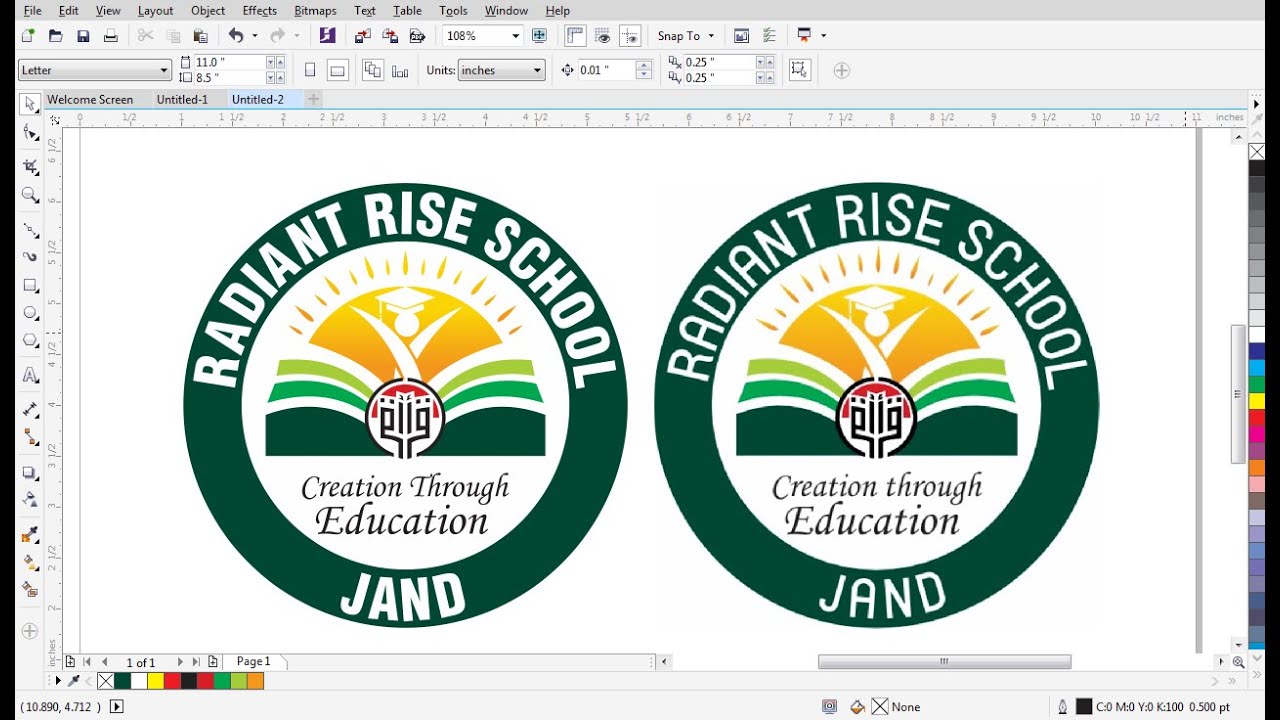The height and width of the screenshot is (720, 1280).
Task: Select the Polygon tool
Action: 30,341
